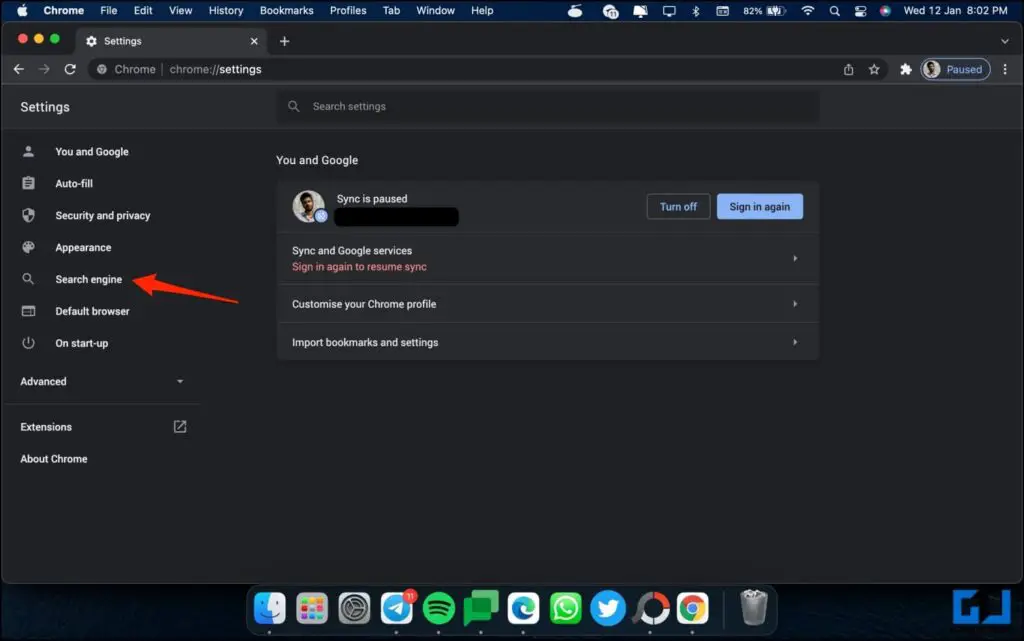The image size is (1024, 641).
Task: Open the Chrome menu in menu bar
Action: click(63, 10)
